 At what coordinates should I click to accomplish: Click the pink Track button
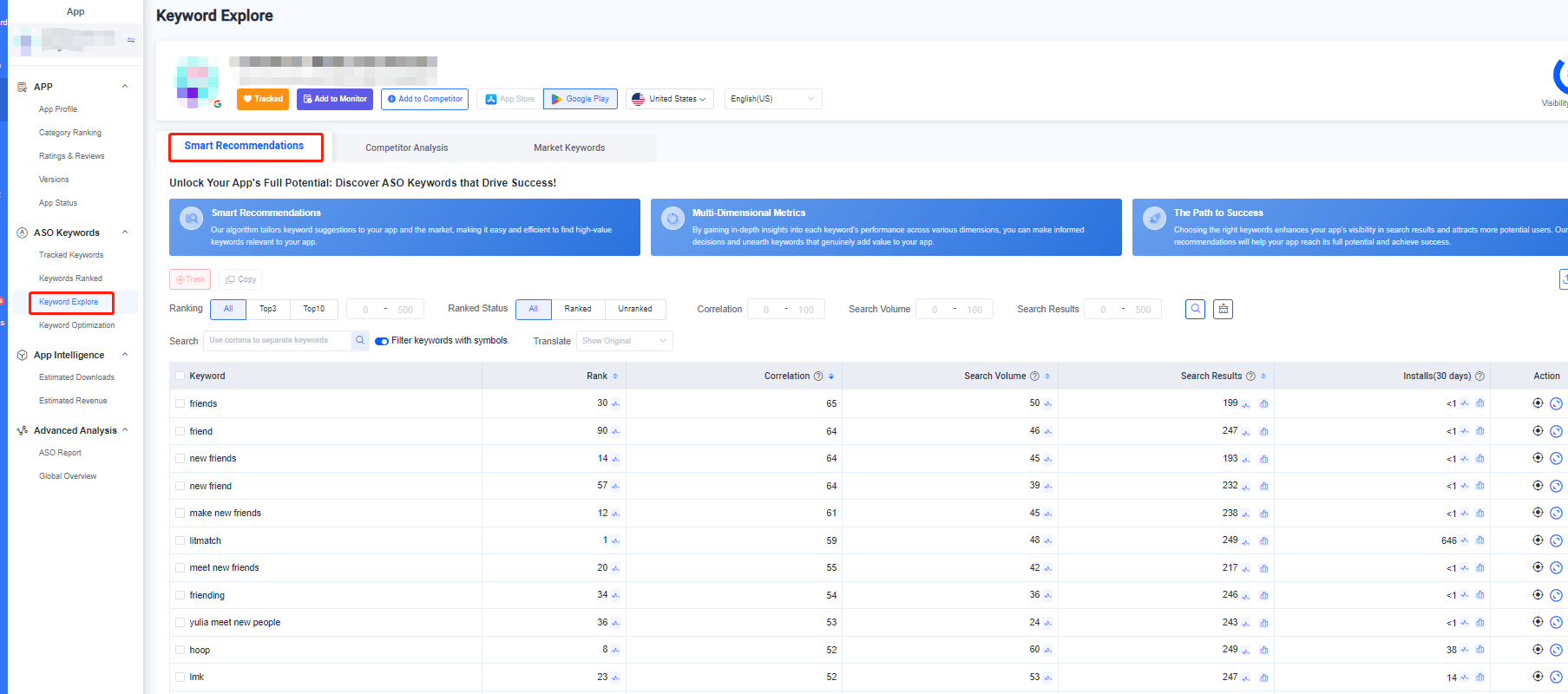pos(190,279)
